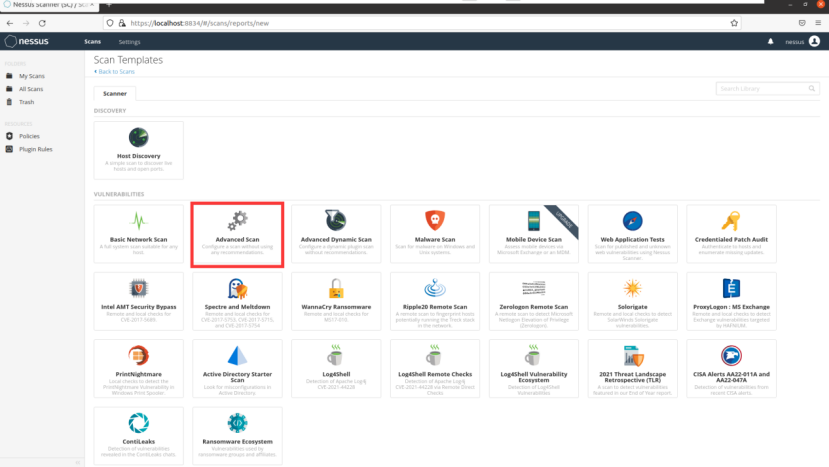
Task: Click the notifications bell icon
Action: (x=770, y=41)
